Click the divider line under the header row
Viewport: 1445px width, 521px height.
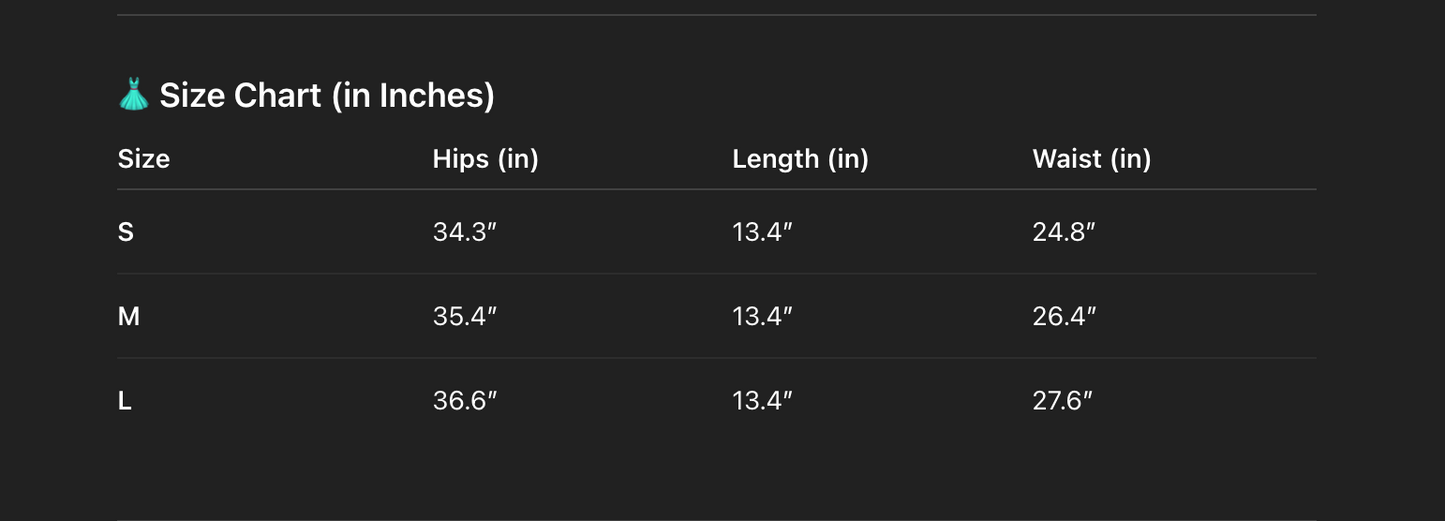click(x=716, y=189)
